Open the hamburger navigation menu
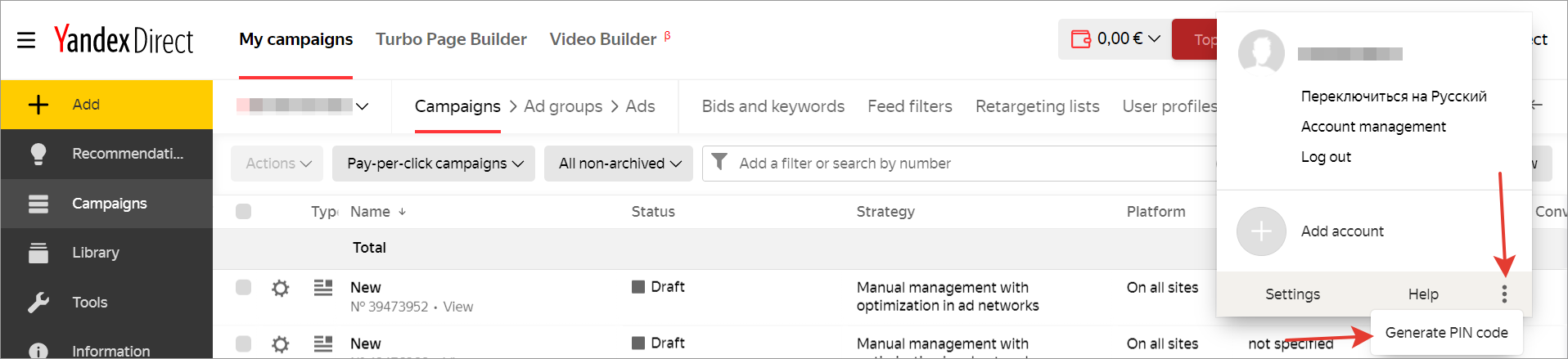Viewport: 1568px width, 359px height. [26, 39]
